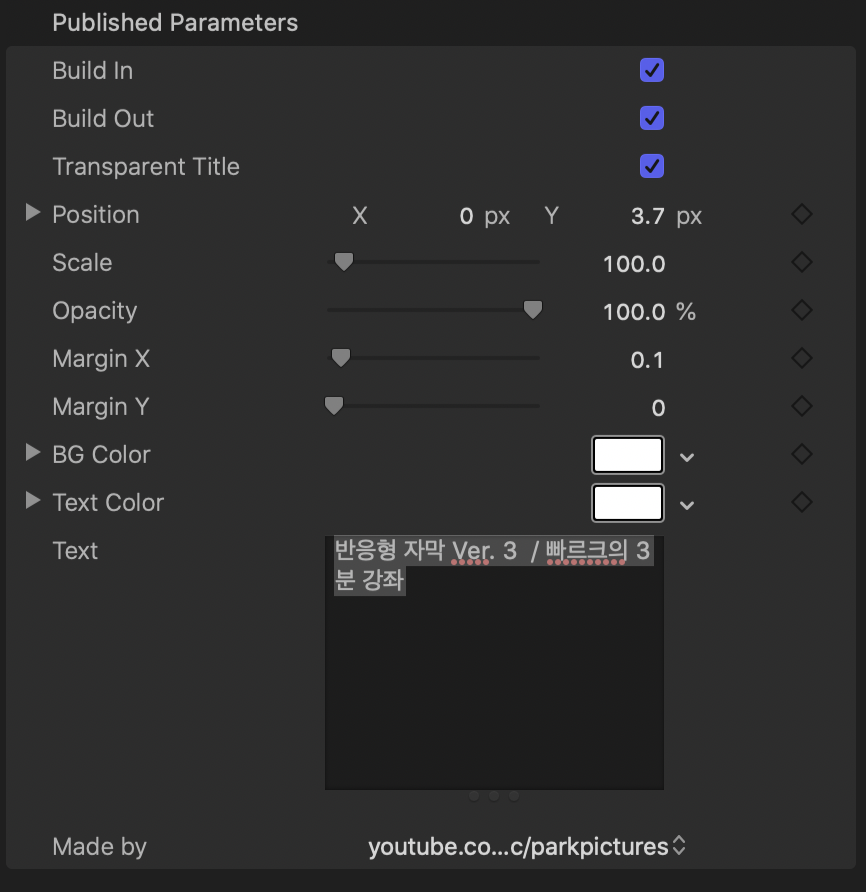The height and width of the screenshot is (892, 866).
Task: Click the Made by label
Action: pyautogui.click(x=100, y=847)
